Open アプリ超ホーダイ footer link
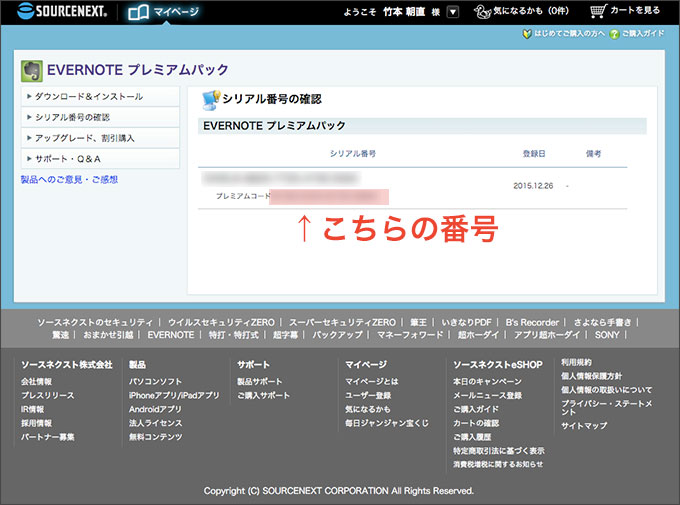680x505 pixels. (x=547, y=335)
